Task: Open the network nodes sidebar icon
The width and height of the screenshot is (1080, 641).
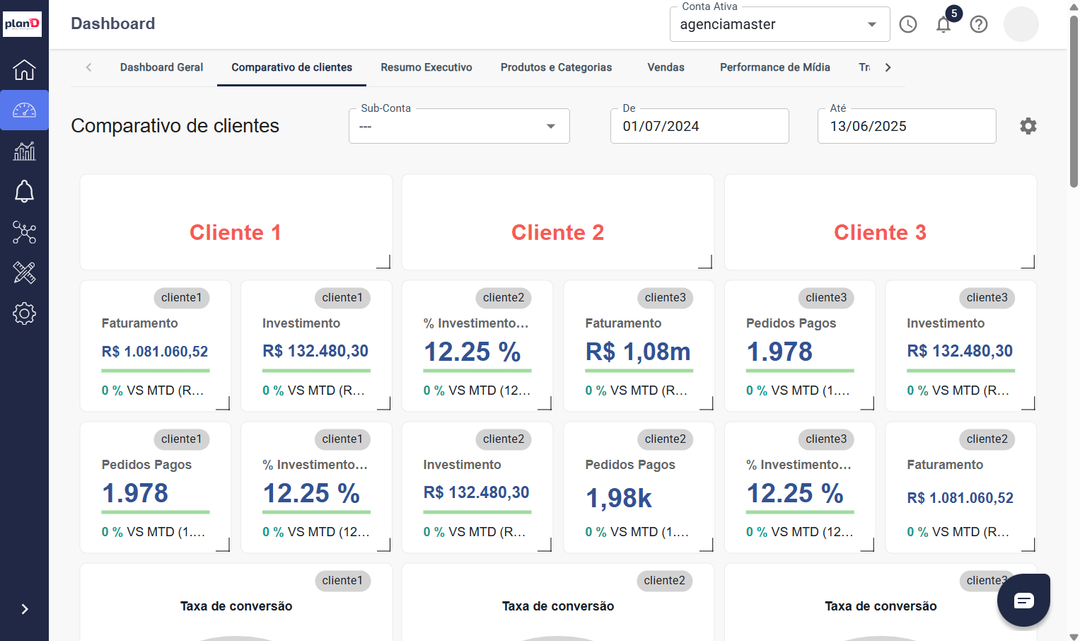Action: (x=24, y=233)
